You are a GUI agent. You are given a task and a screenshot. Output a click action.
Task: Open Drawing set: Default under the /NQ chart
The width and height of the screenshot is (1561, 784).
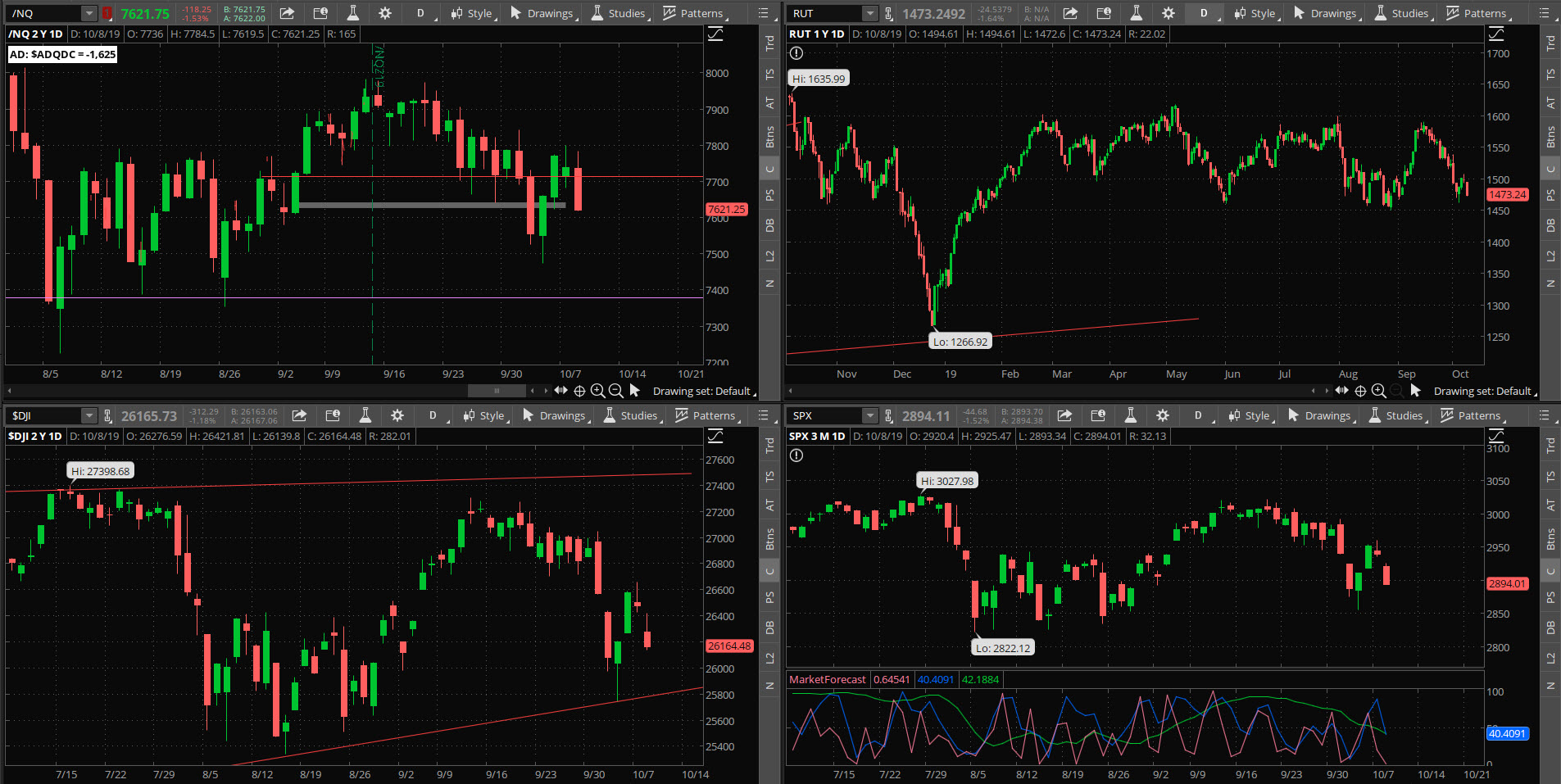704,391
